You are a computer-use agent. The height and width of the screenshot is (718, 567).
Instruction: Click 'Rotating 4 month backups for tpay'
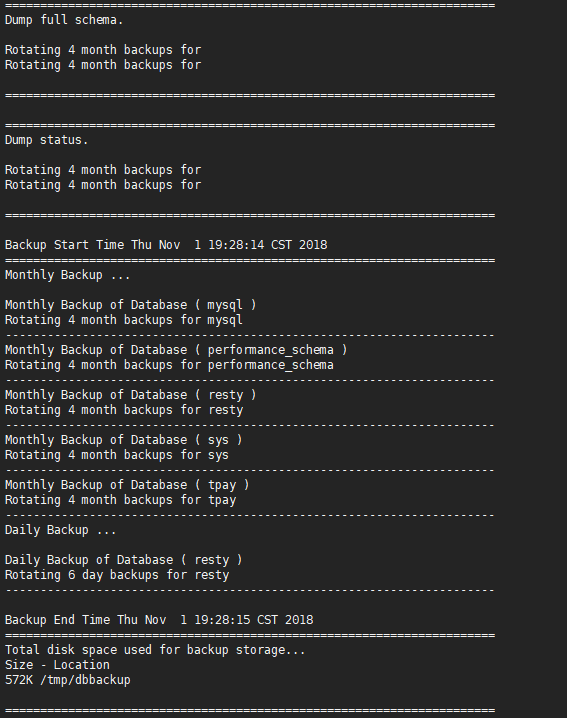point(120,500)
